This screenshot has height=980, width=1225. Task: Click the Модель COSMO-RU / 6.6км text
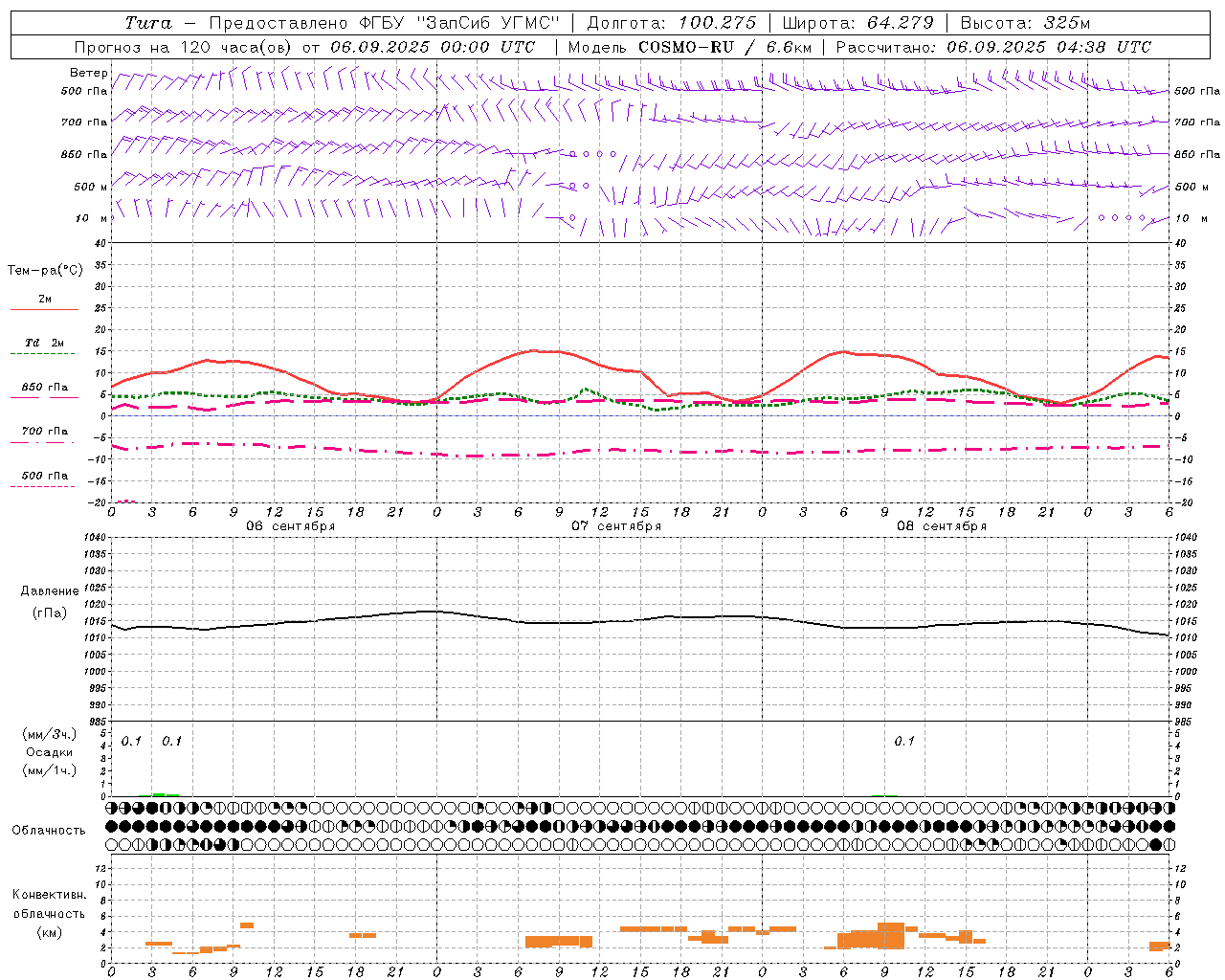690,47
